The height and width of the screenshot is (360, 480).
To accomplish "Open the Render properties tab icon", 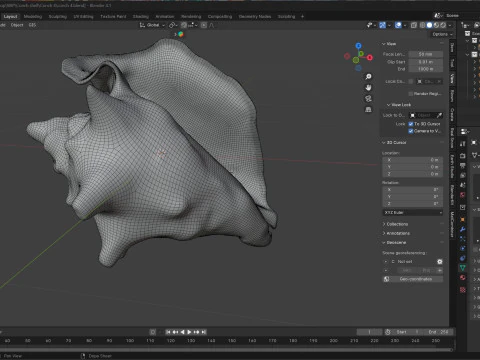I will (x=463, y=156).
